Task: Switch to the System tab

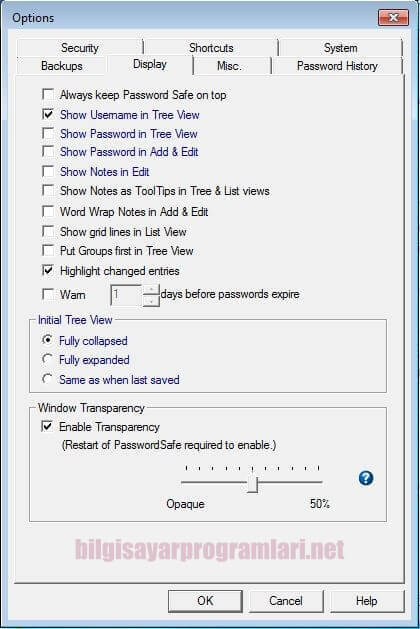Action: (340, 48)
